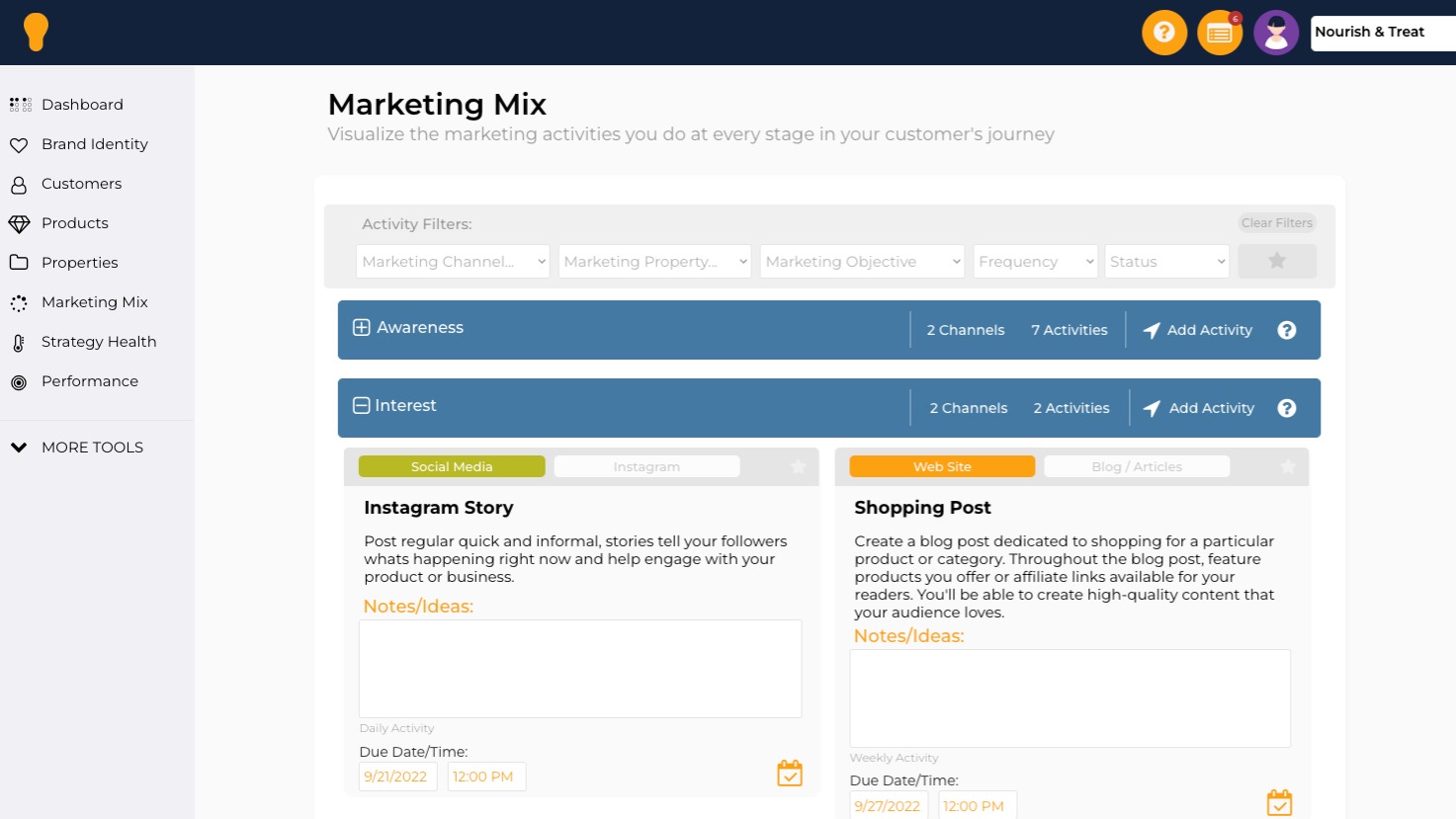Open Brand Identity section
The width and height of the screenshot is (1456, 819).
pos(95,144)
